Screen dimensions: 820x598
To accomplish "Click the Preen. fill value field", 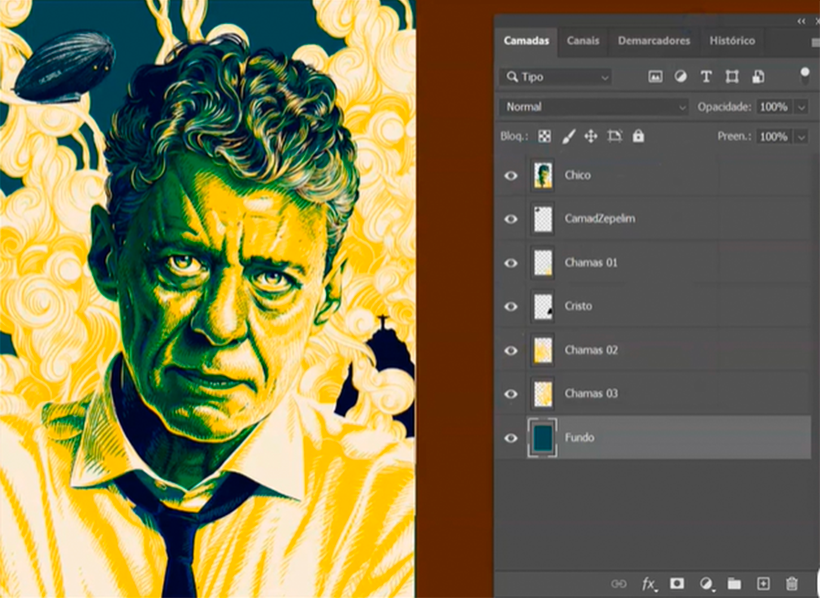I will (x=774, y=137).
